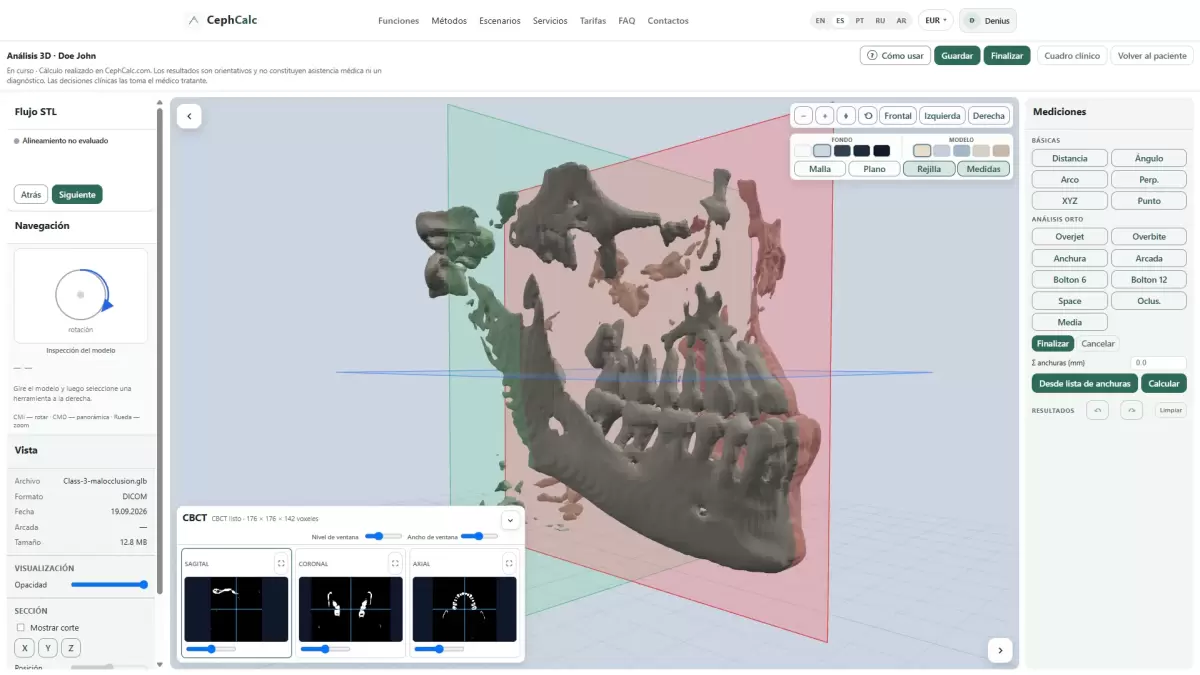Click the info icon on Cómo usar
Screen dimensions: 1200x675
(872, 56)
